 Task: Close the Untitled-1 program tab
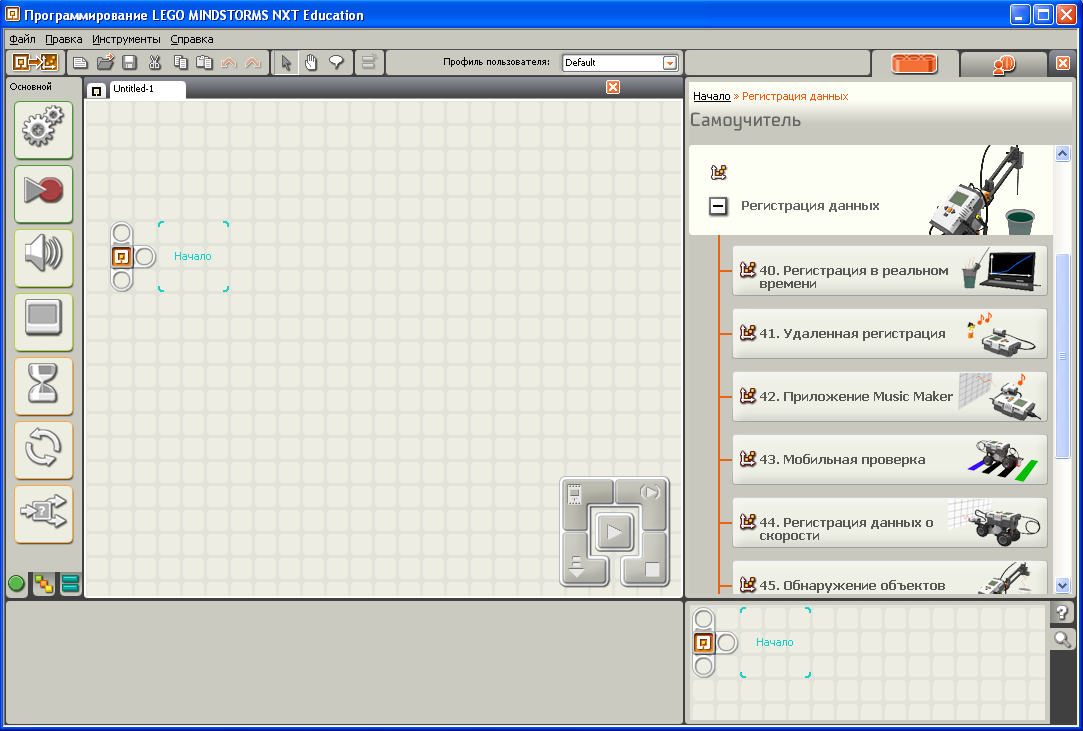613,87
